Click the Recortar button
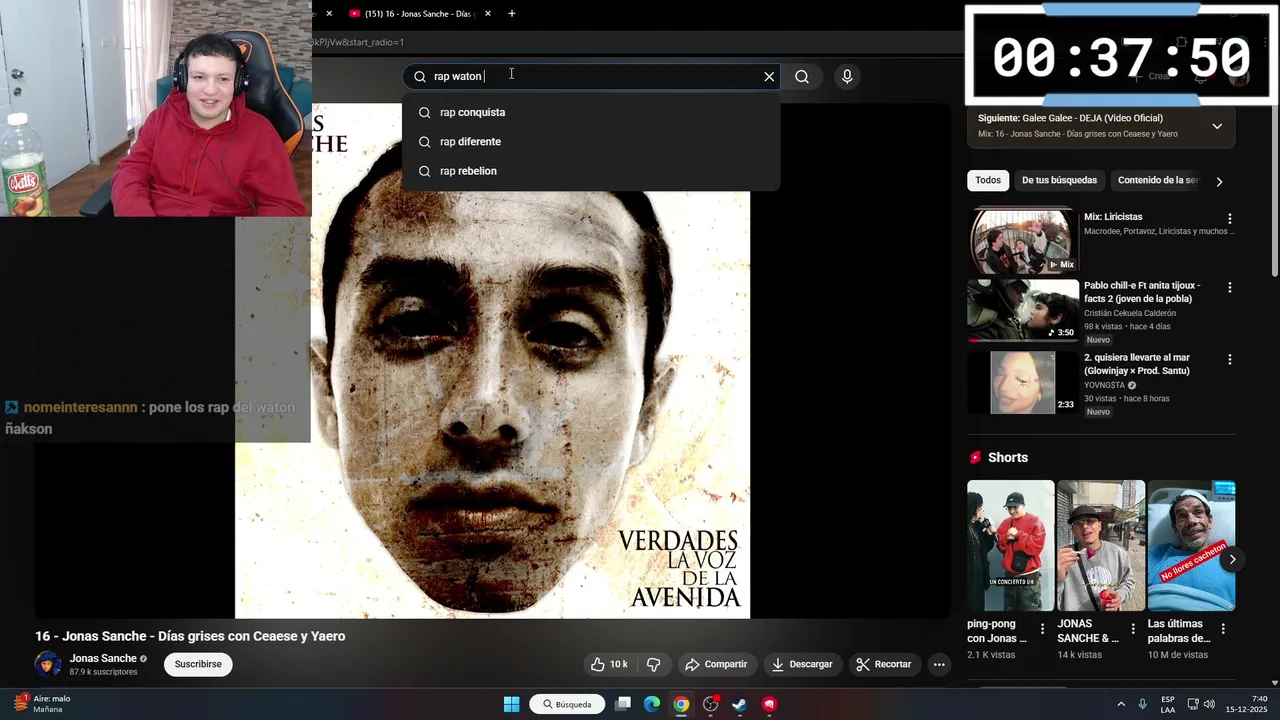 (884, 664)
